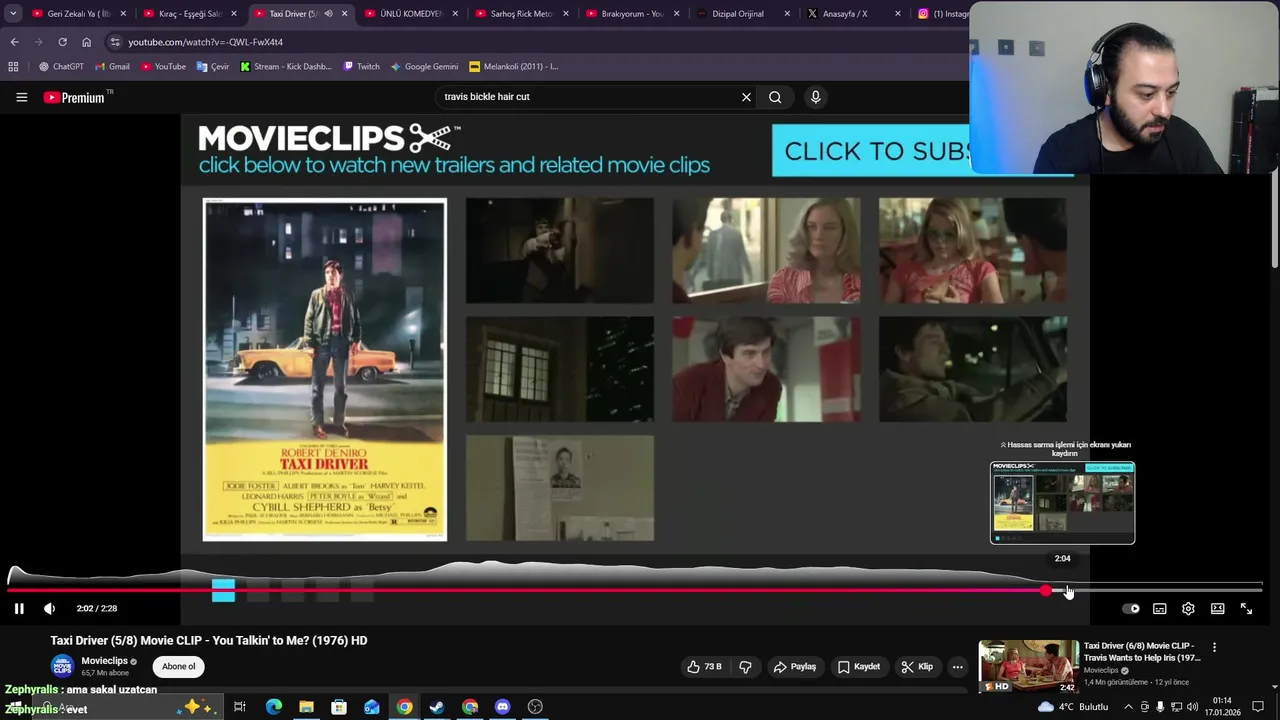
Task: Exit full screen with the player corner icon
Action: 1246,608
